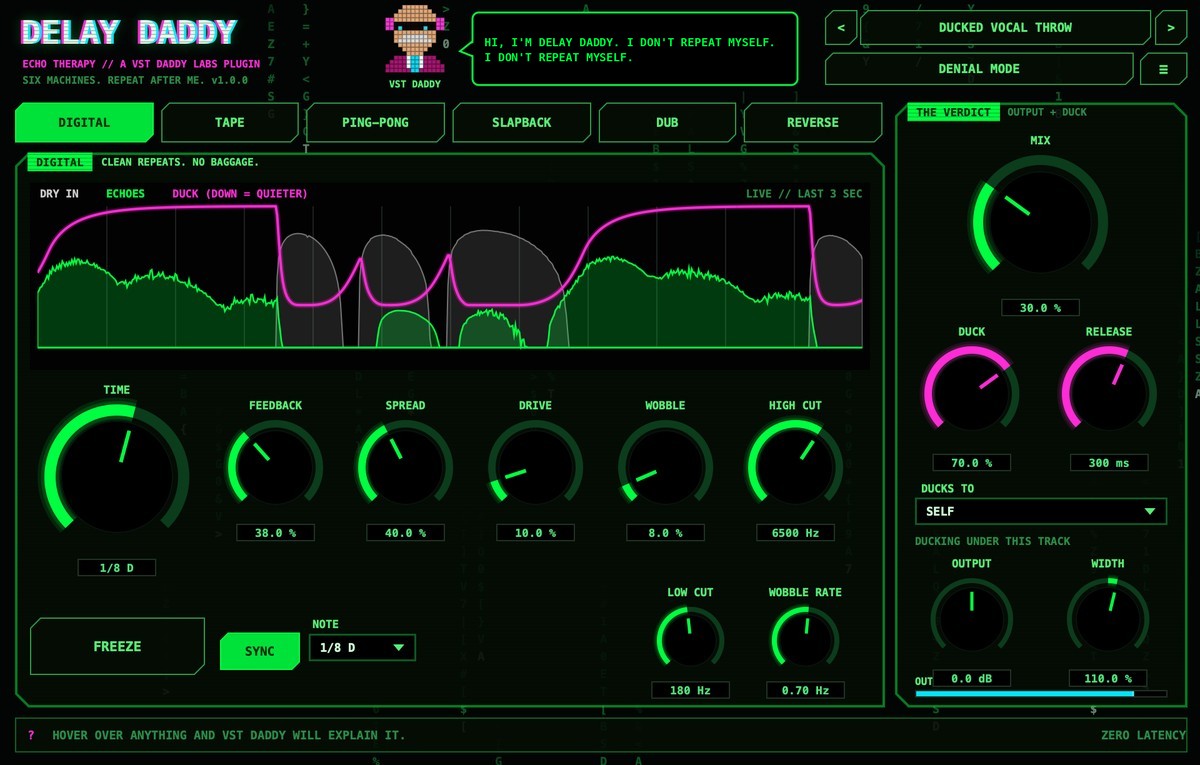Screen dimensions: 1200x765
Task: Go to previous preset arrow
Action: tap(840, 28)
